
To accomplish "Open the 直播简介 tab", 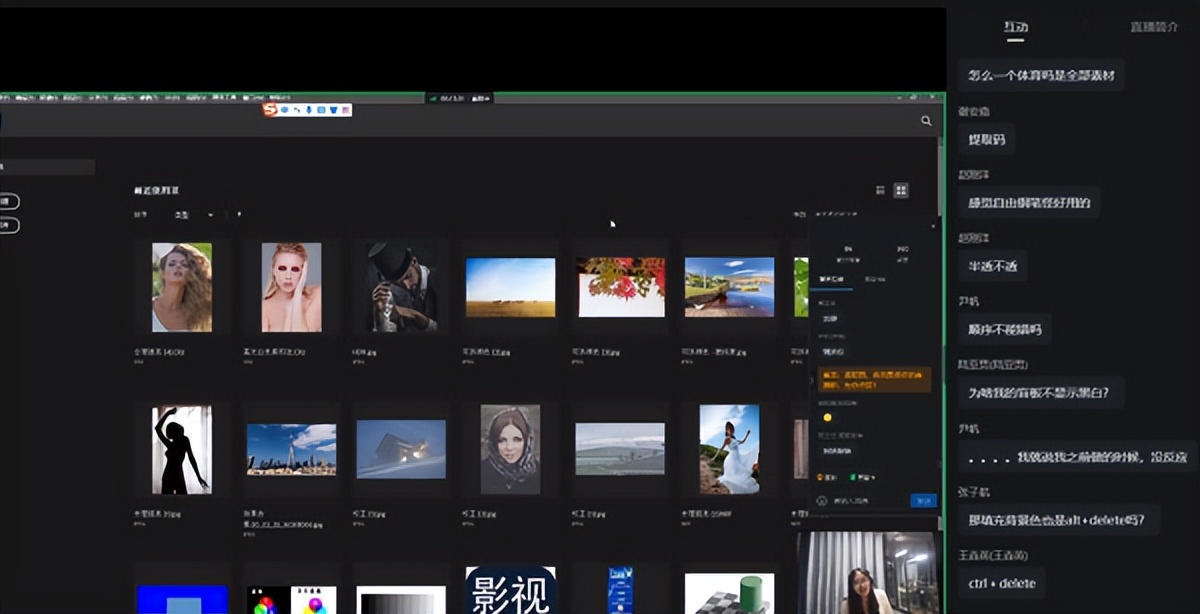I will click(1153, 27).
